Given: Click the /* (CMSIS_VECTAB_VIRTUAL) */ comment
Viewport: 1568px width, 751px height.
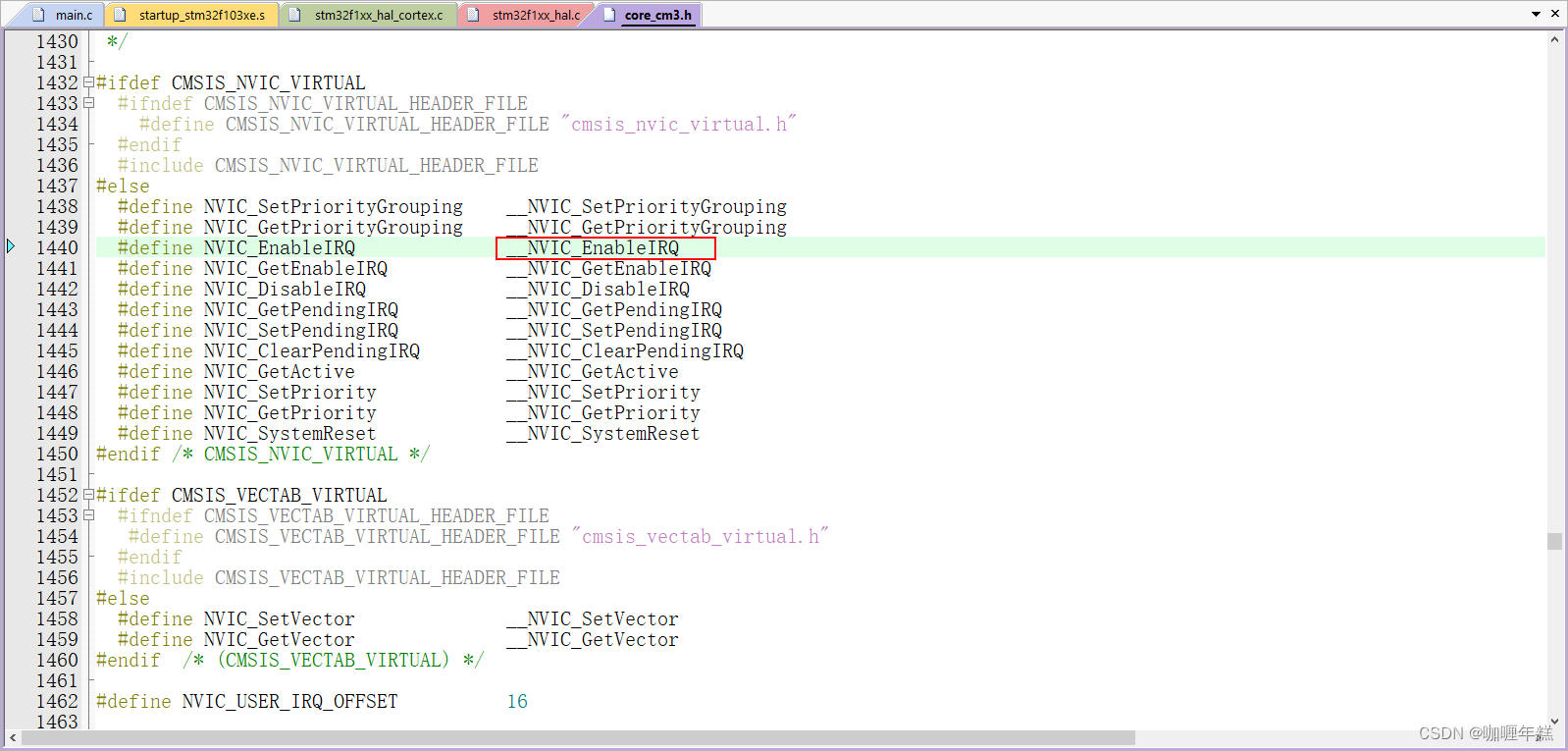Looking at the screenshot, I should click(334, 660).
